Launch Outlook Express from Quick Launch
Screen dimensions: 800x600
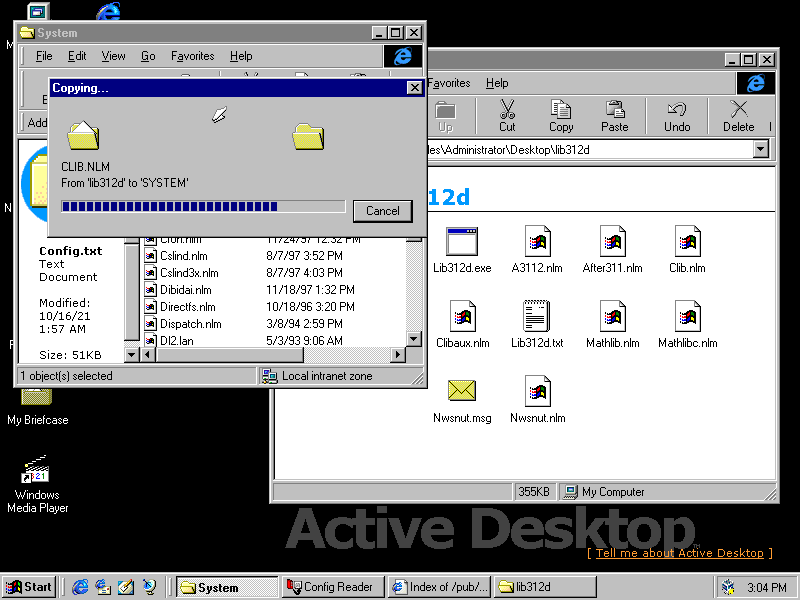point(103,587)
